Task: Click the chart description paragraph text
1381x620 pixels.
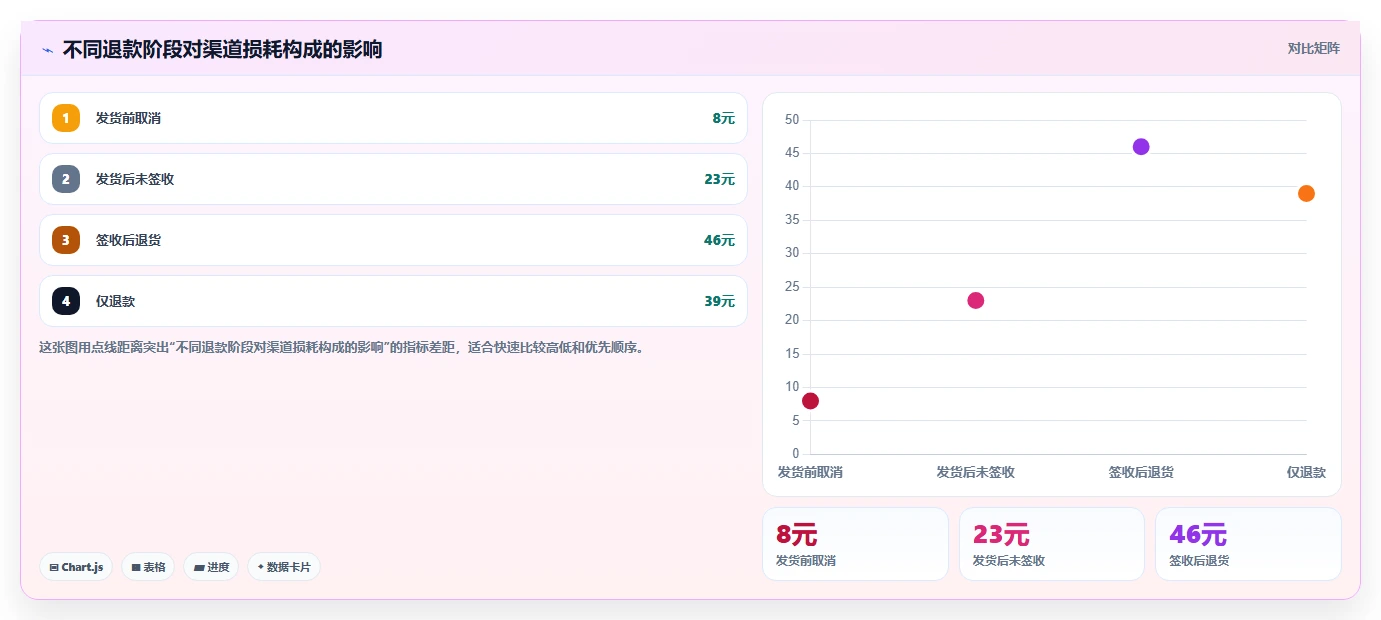Action: coord(341,348)
